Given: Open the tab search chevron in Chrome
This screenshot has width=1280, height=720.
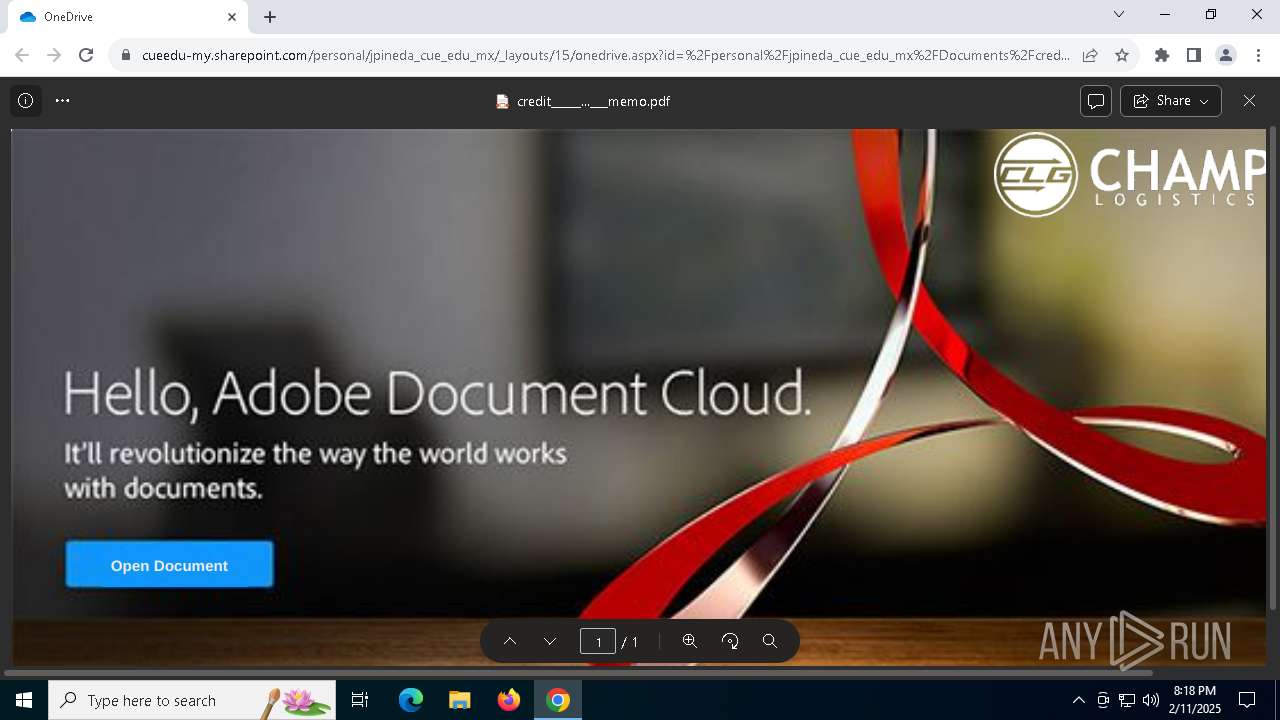Looking at the screenshot, I should click(1119, 14).
